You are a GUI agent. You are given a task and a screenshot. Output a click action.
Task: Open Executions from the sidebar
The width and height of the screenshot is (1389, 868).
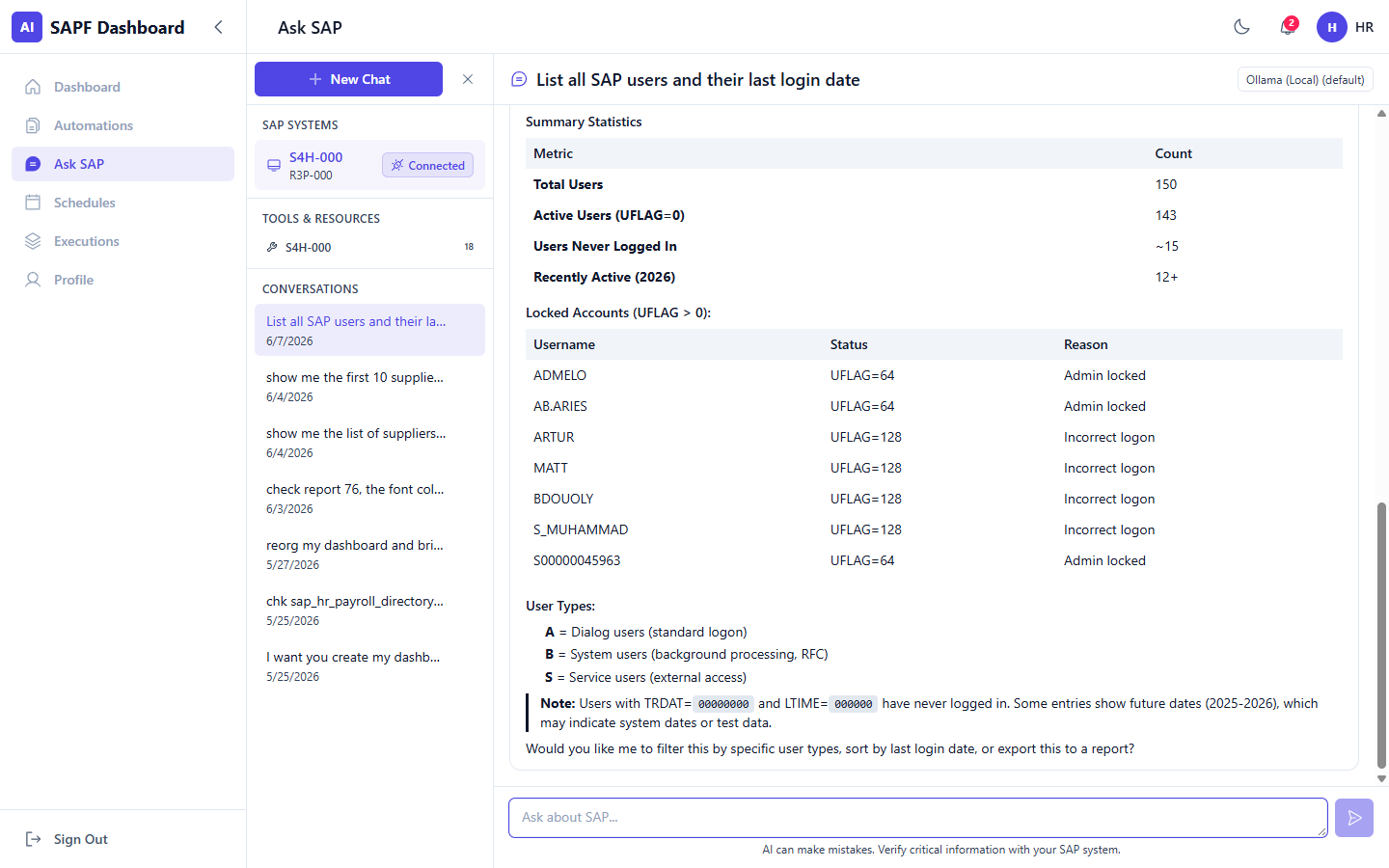[123, 241]
